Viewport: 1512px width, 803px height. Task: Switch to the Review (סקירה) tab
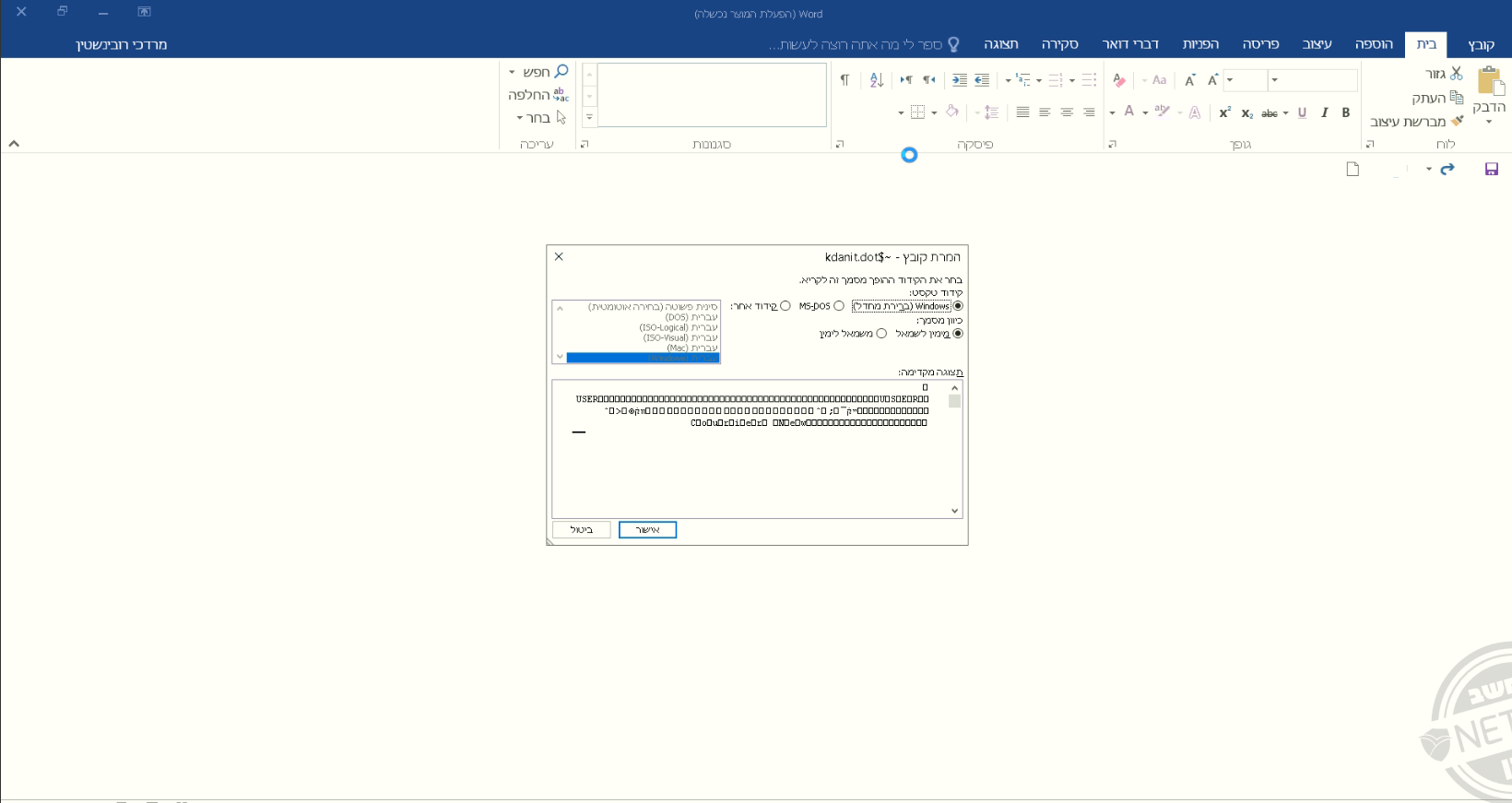coord(1060,44)
